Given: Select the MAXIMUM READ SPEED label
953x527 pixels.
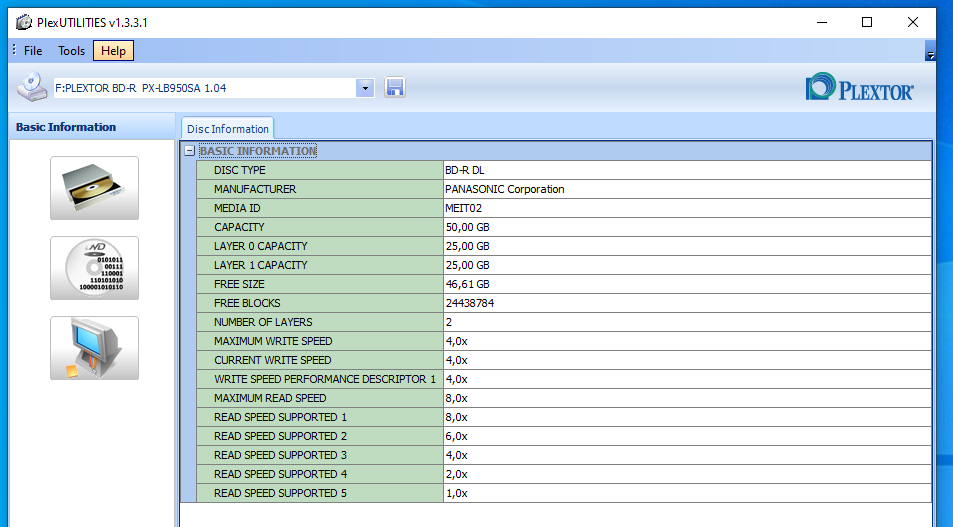Looking at the screenshot, I should 320,398.
